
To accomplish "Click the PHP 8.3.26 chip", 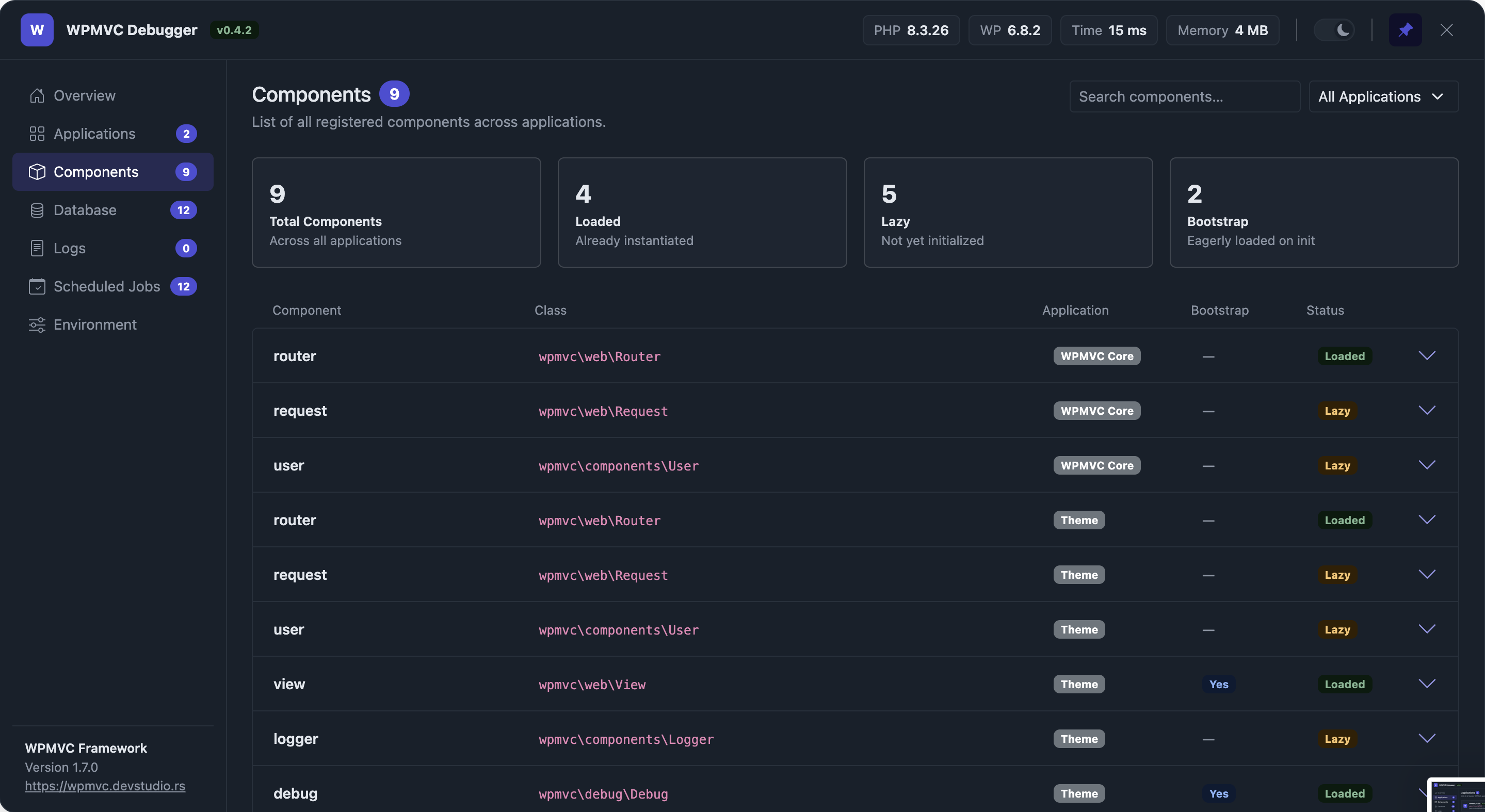I will coord(911,30).
